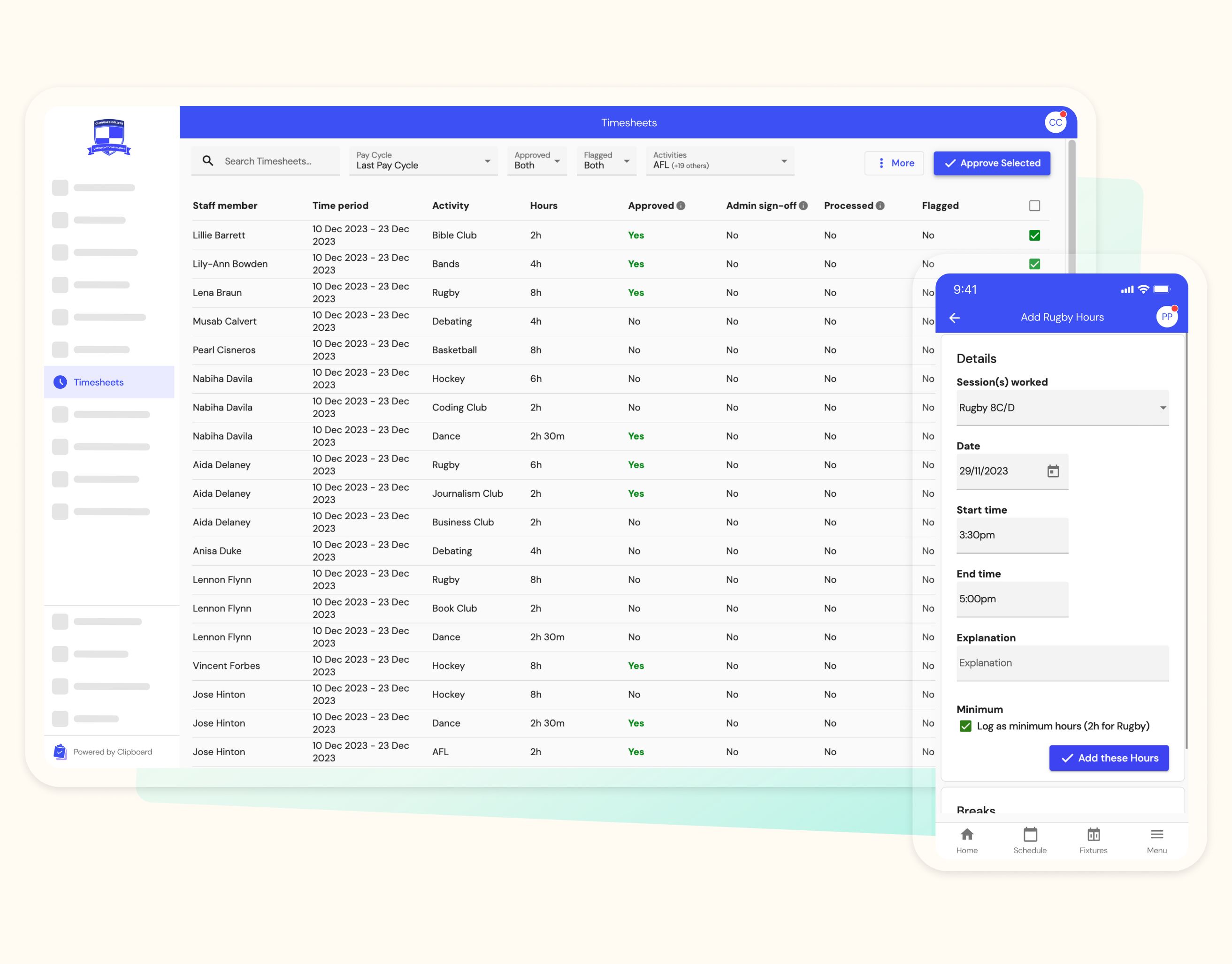The width and height of the screenshot is (1232, 964).
Task: Click the CC profile avatar in the header
Action: coord(1055,122)
